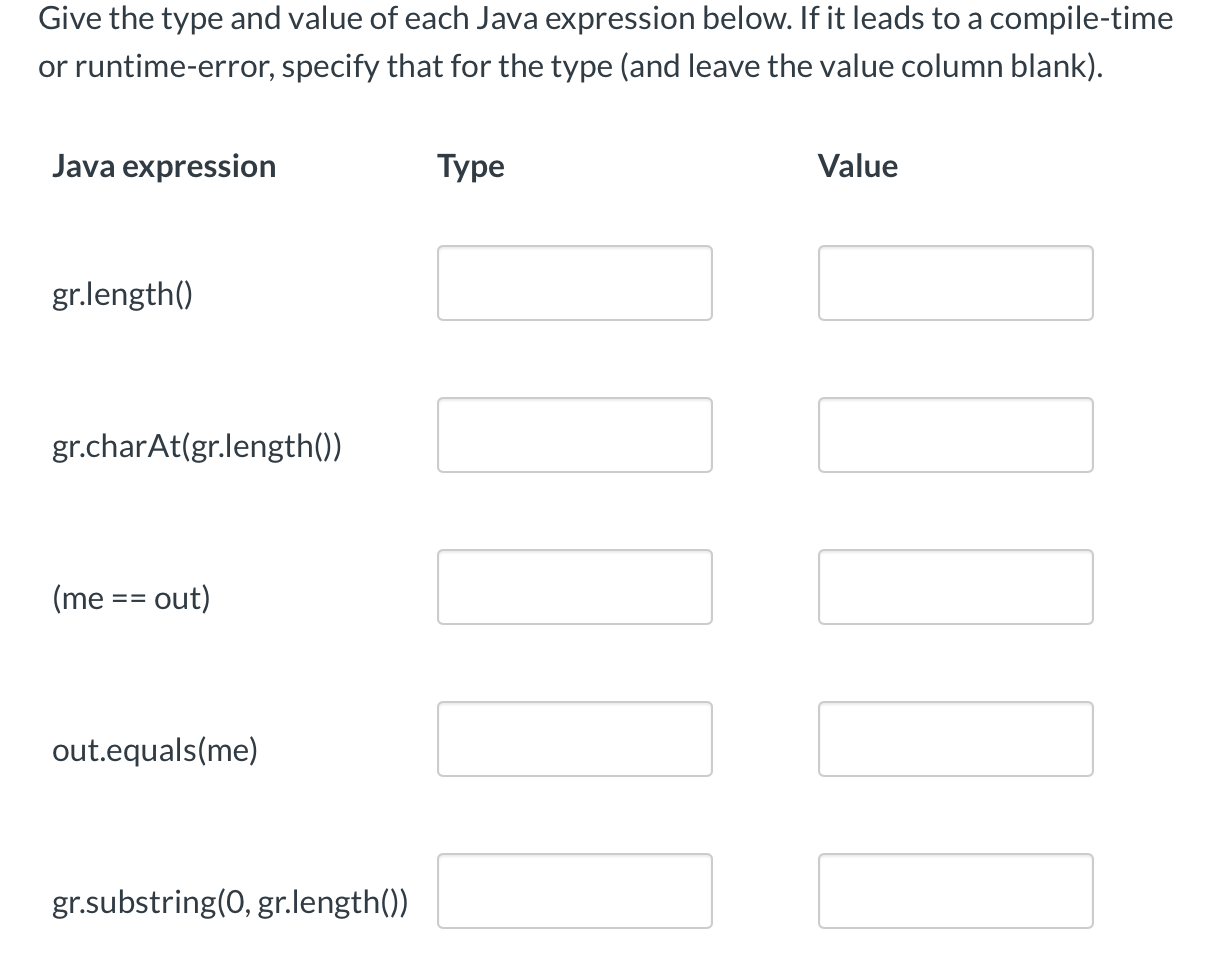
Task: Focus Value box for gr.substring(0, gr.length())
Action: pyautogui.click(x=956, y=891)
